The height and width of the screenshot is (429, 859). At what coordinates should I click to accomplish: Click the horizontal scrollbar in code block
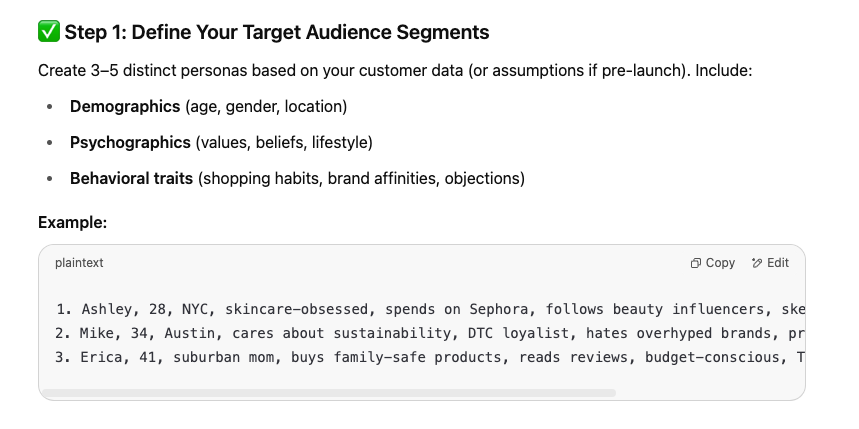[329, 393]
